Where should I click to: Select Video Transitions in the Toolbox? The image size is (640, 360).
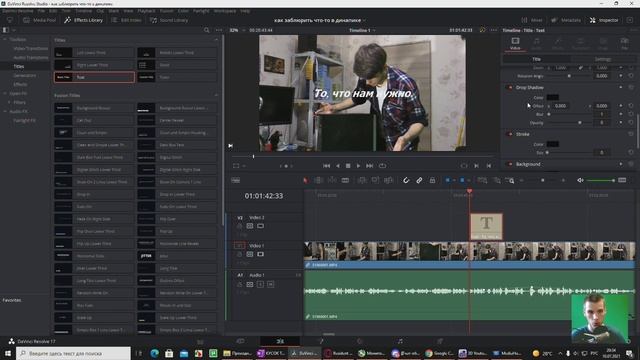pos(31,49)
